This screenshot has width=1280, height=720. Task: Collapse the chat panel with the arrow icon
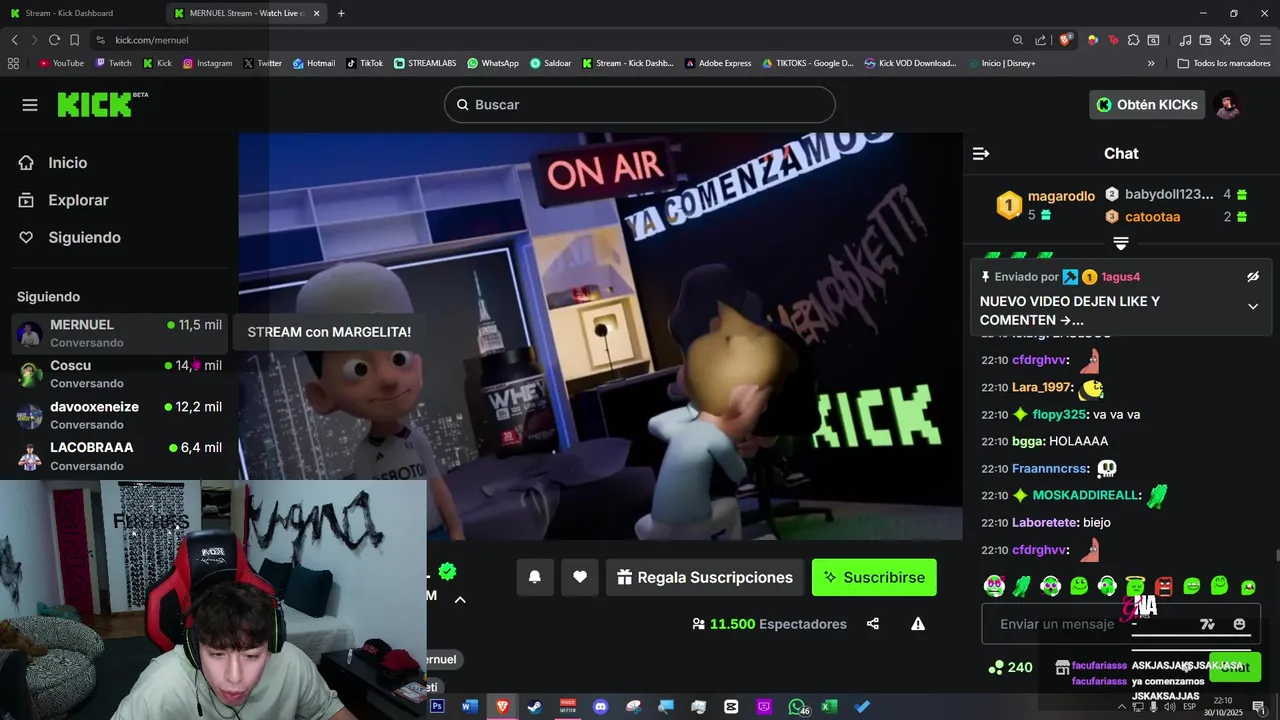(981, 153)
